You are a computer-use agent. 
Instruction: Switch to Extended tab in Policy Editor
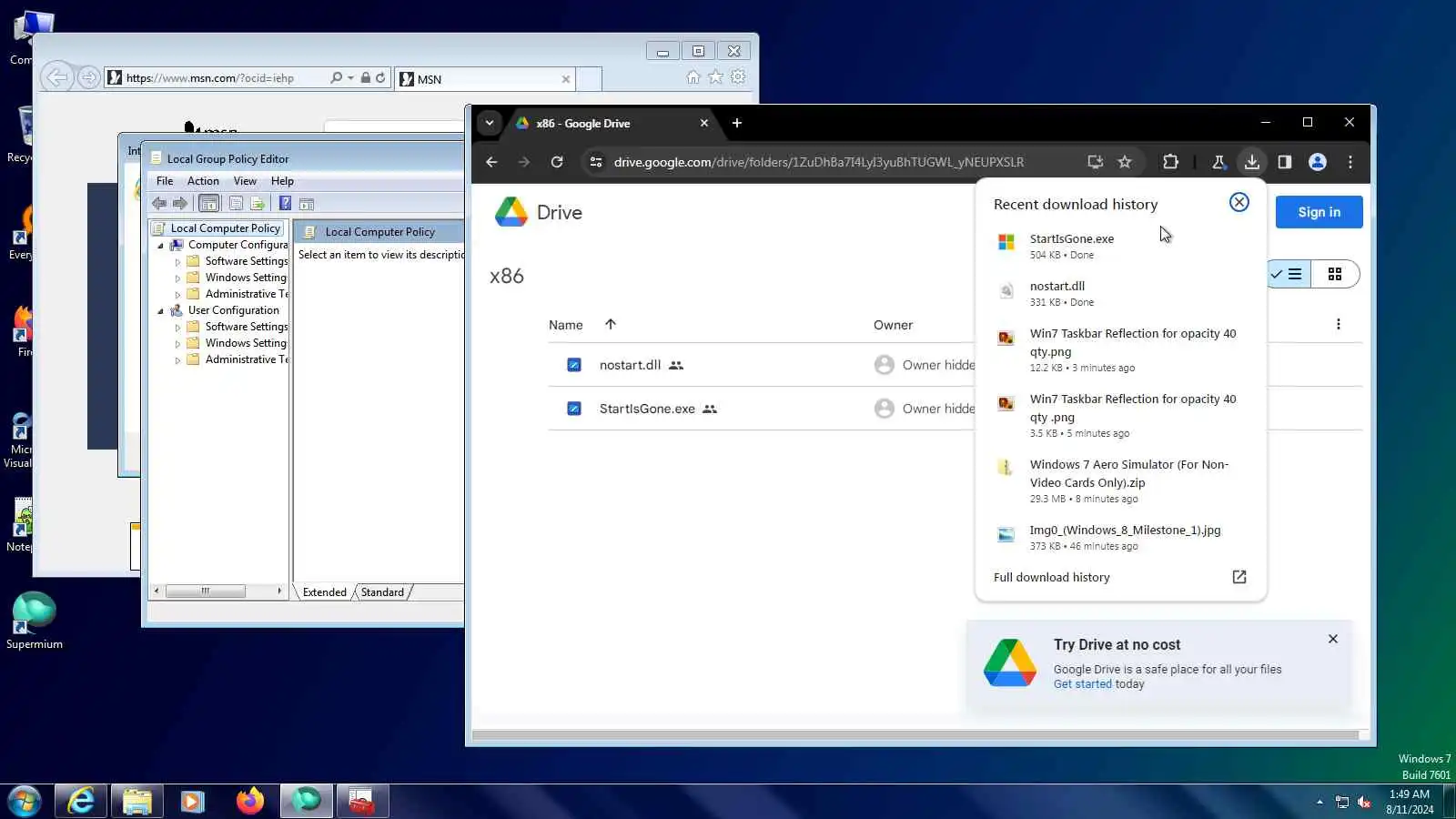pyautogui.click(x=324, y=592)
